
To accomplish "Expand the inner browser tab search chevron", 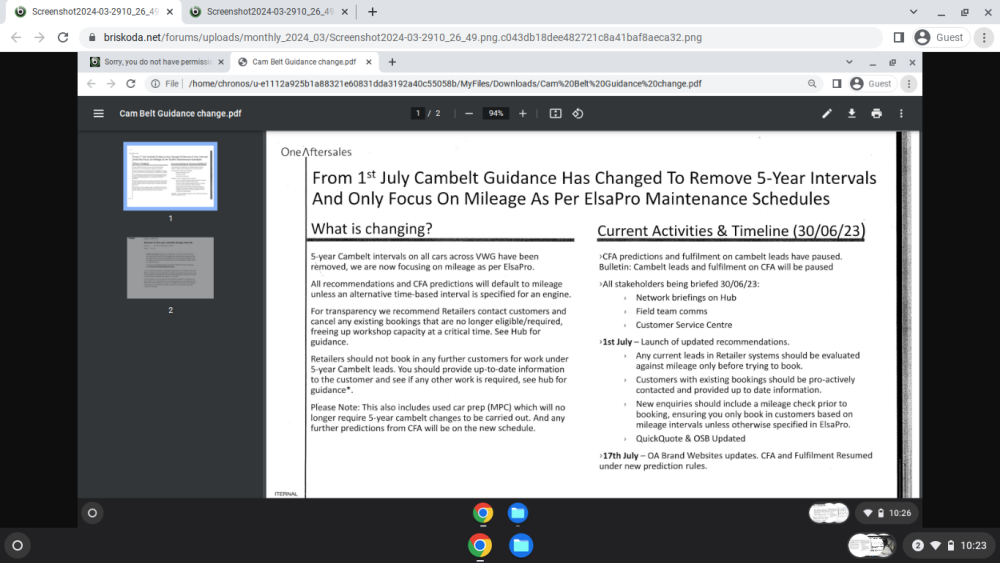I will [x=849, y=62].
